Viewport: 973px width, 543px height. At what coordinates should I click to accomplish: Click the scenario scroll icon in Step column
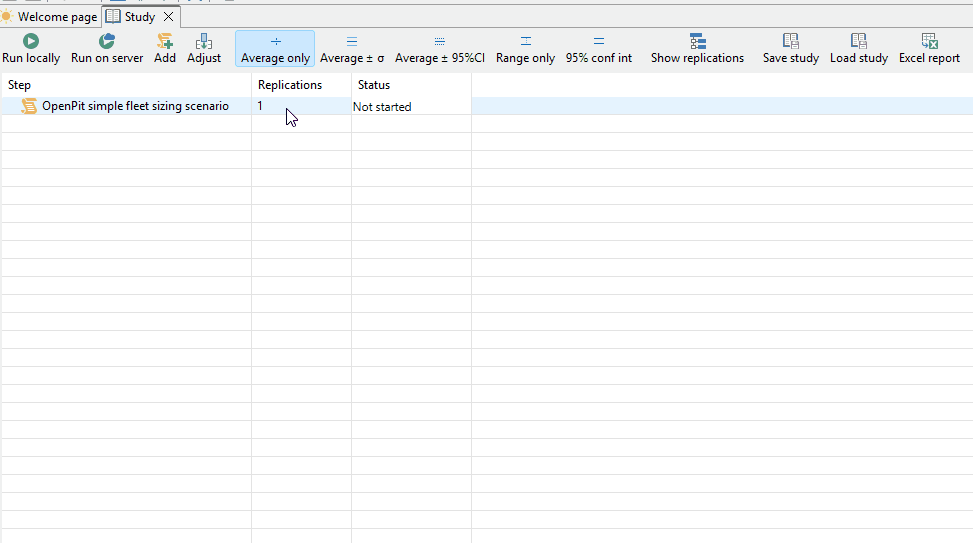[x=29, y=106]
